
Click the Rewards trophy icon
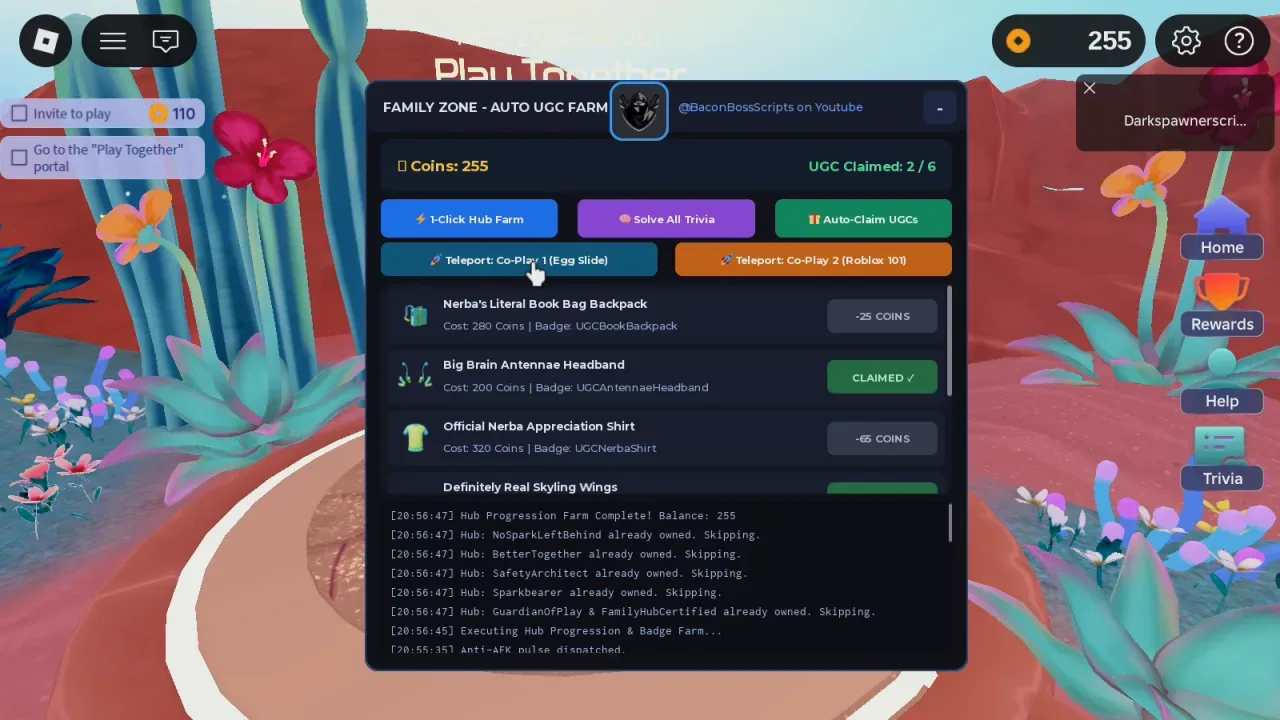[1222, 292]
